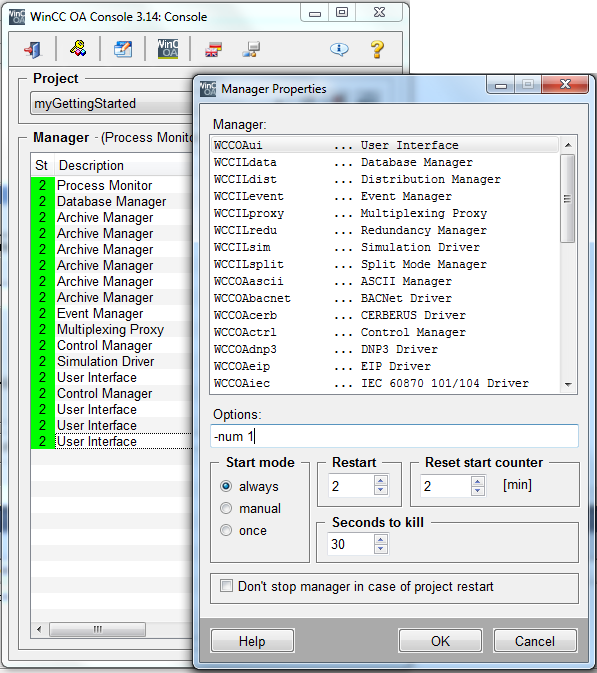Viewport: 597px width, 673px height.
Task: Click the Cancel button
Action: click(x=535, y=641)
